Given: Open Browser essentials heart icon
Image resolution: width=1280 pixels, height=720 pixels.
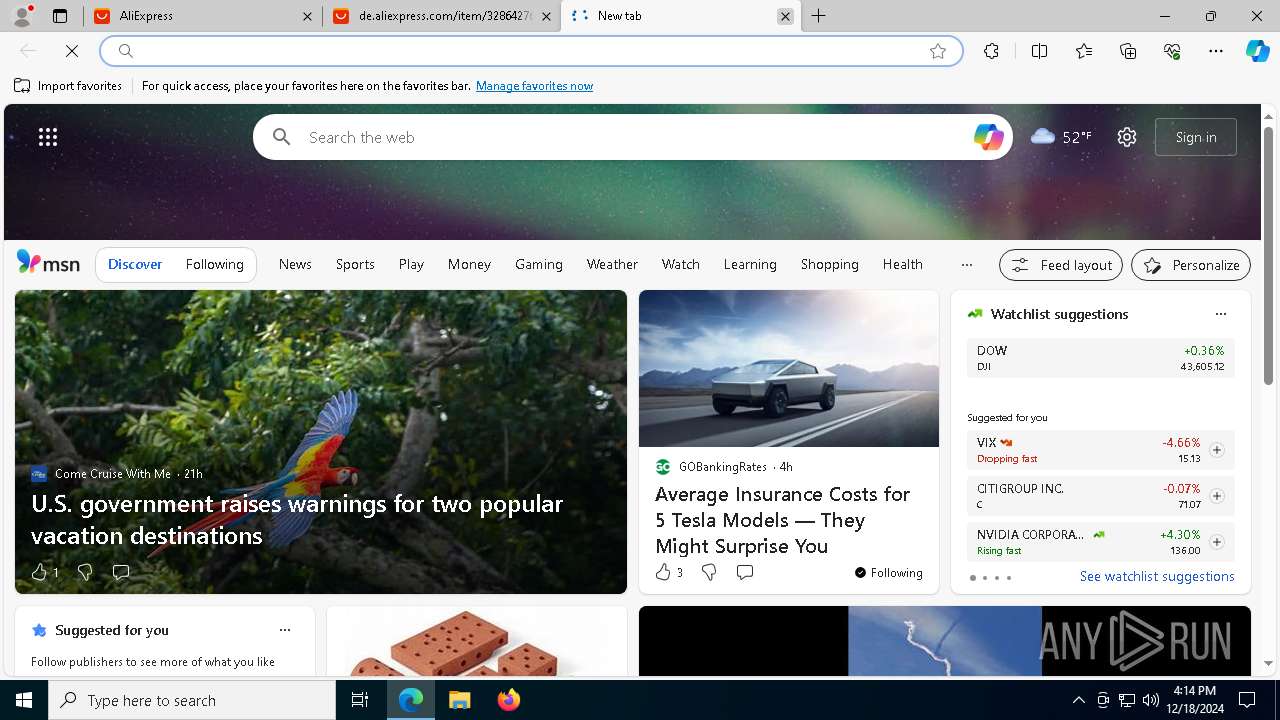Looking at the screenshot, I should (1172, 51).
